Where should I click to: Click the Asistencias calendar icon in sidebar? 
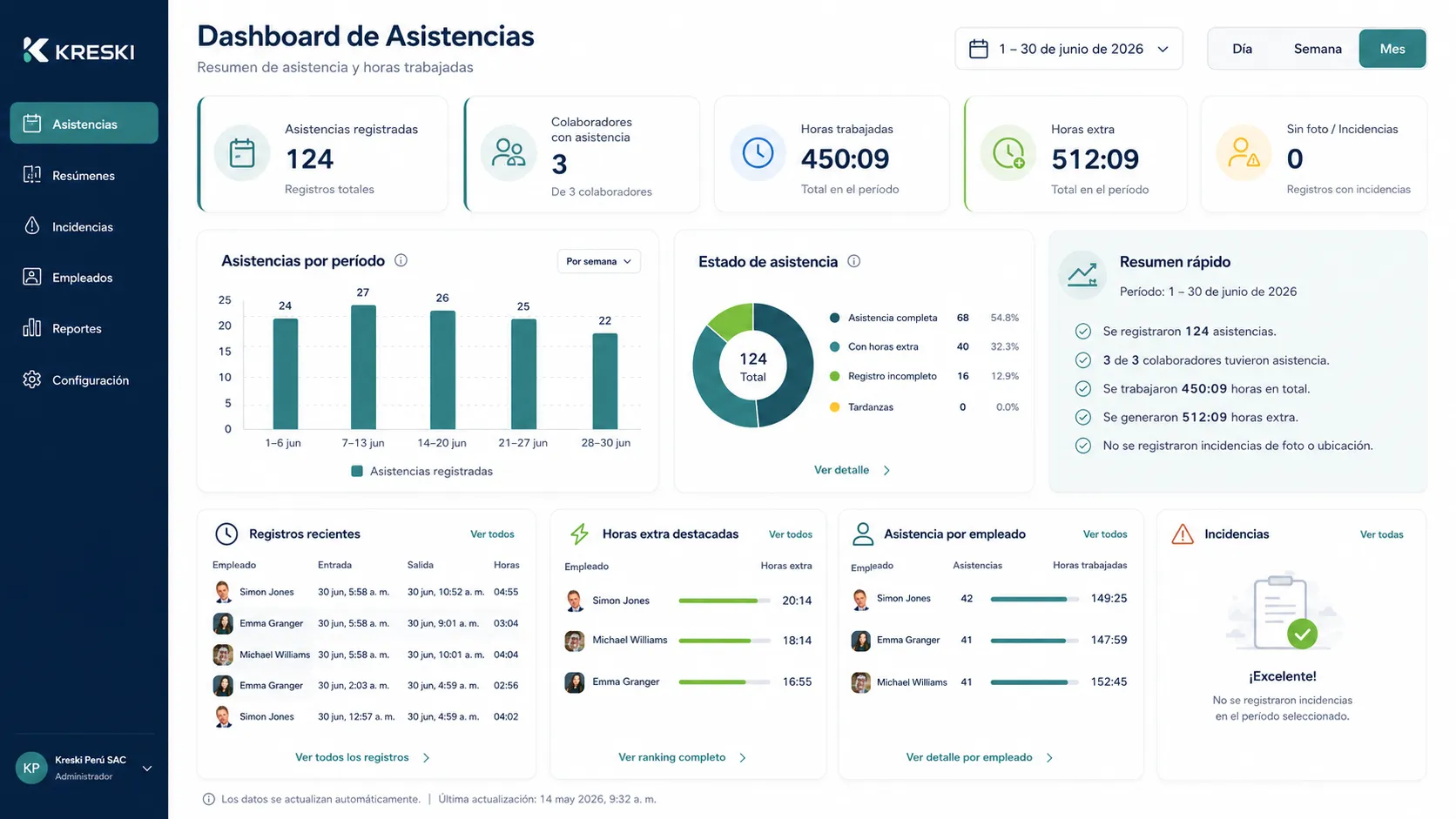32,124
